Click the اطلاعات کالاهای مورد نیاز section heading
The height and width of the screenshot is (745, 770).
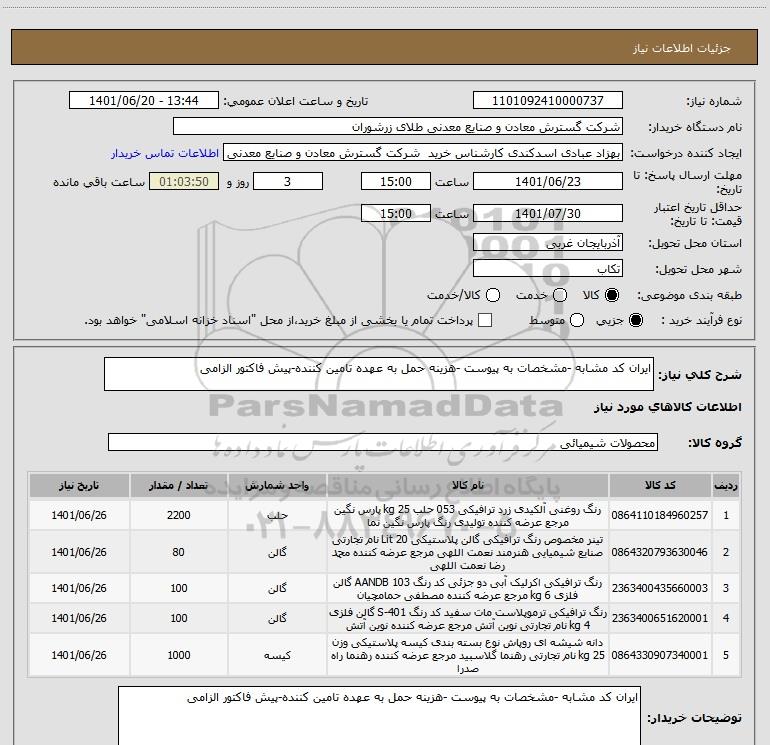point(668,407)
